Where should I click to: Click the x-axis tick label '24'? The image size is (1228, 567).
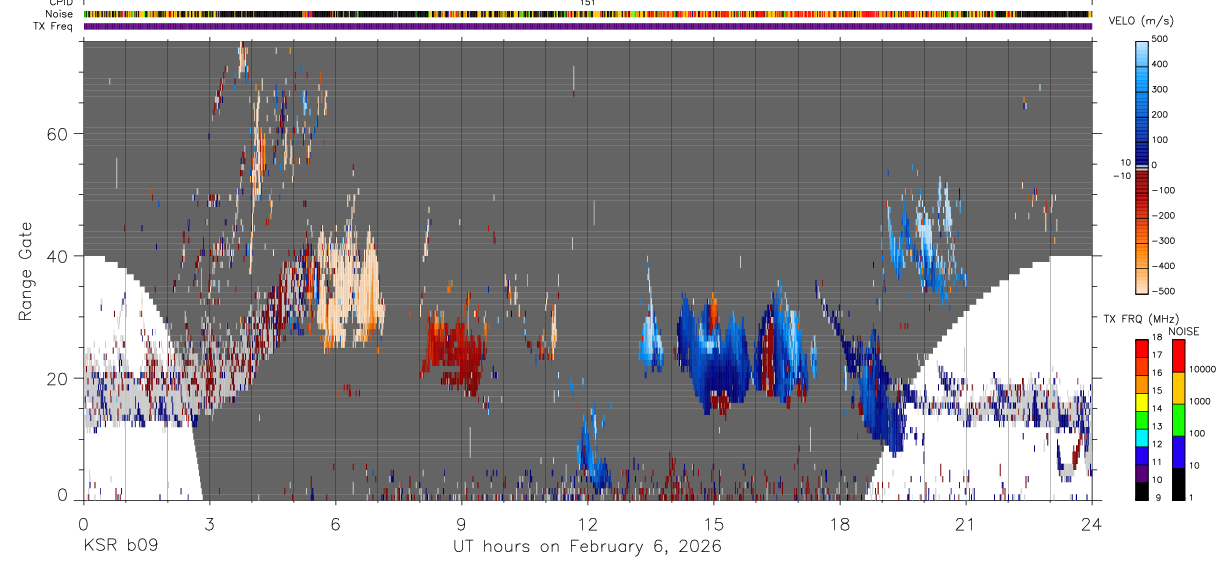[x=1091, y=524]
